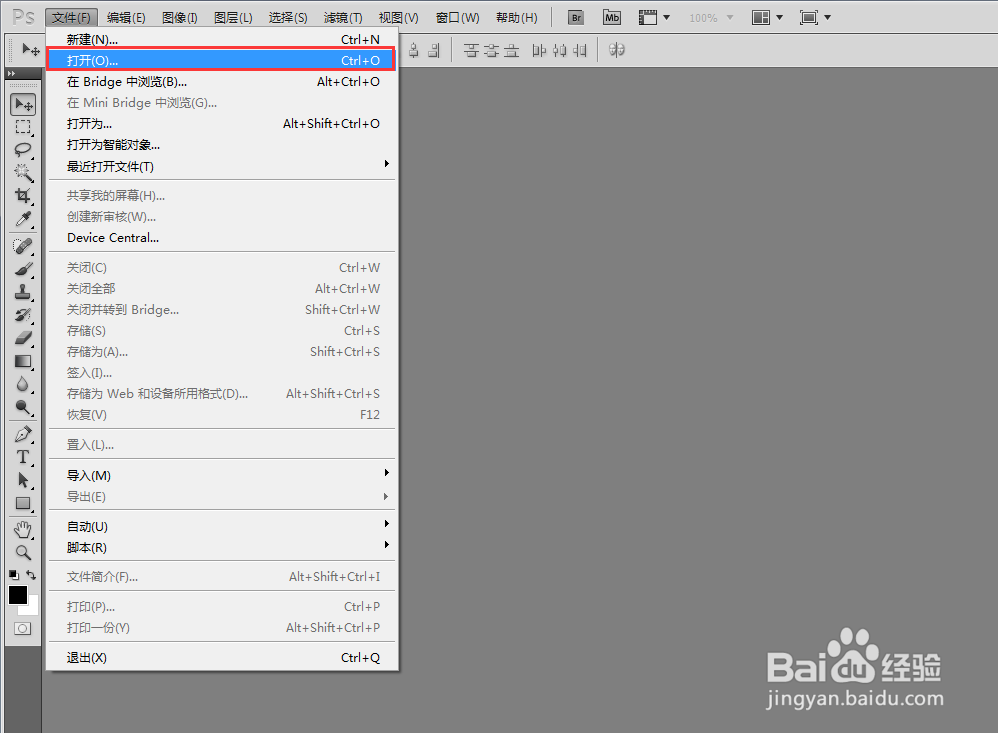
Task: Expand the 脚本(R) submenu
Action: coord(221,547)
